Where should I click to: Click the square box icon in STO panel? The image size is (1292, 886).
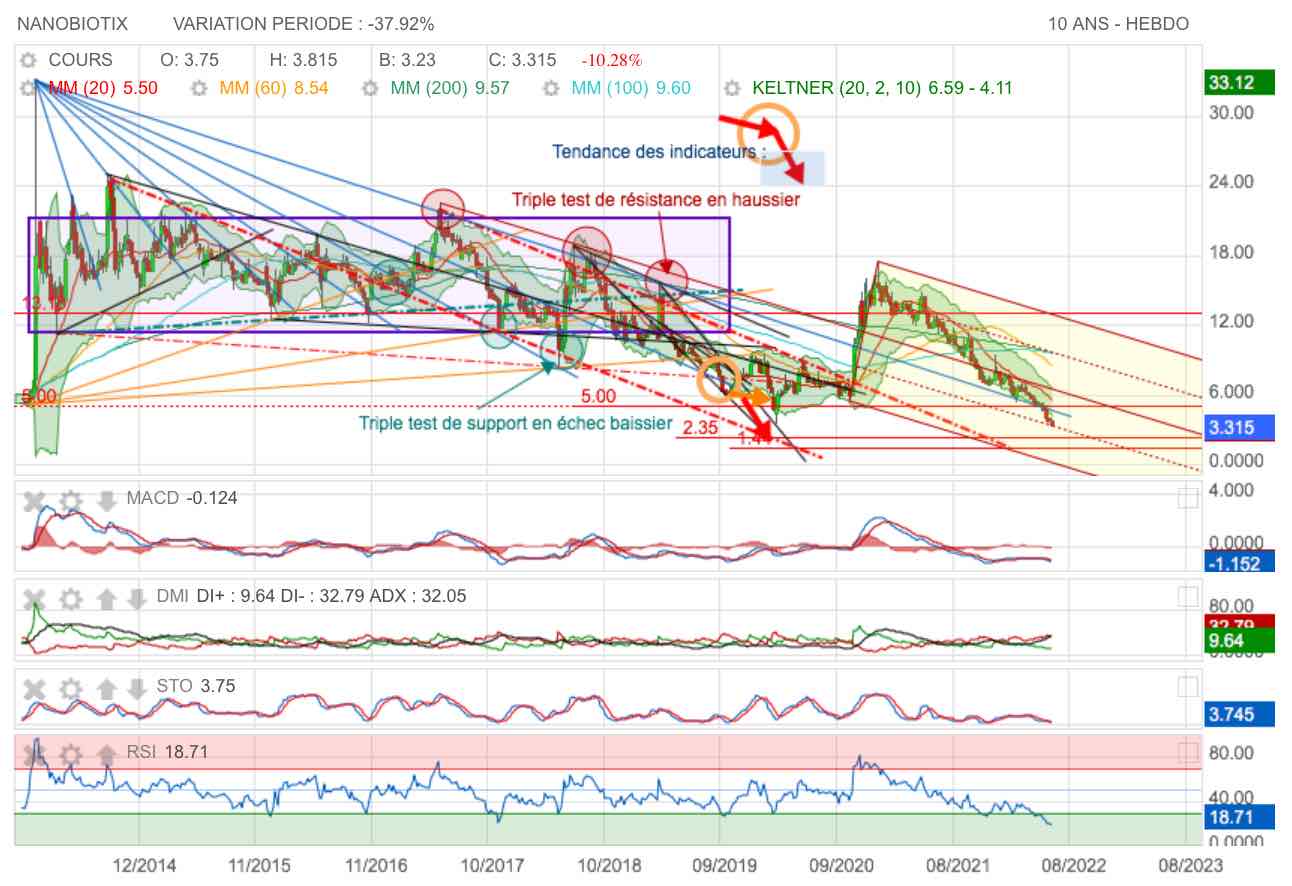tap(1187, 686)
